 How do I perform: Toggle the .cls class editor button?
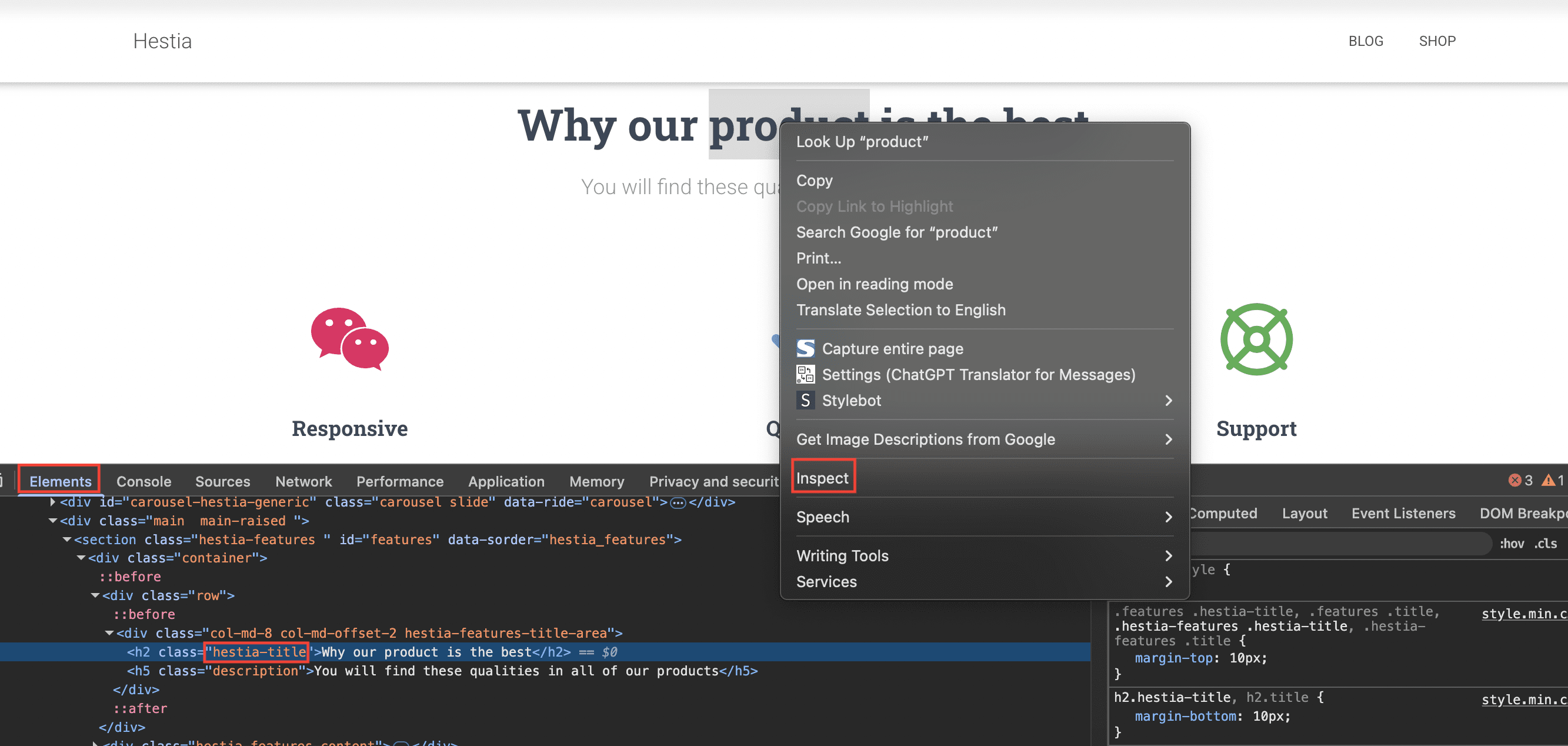pyautogui.click(x=1545, y=543)
